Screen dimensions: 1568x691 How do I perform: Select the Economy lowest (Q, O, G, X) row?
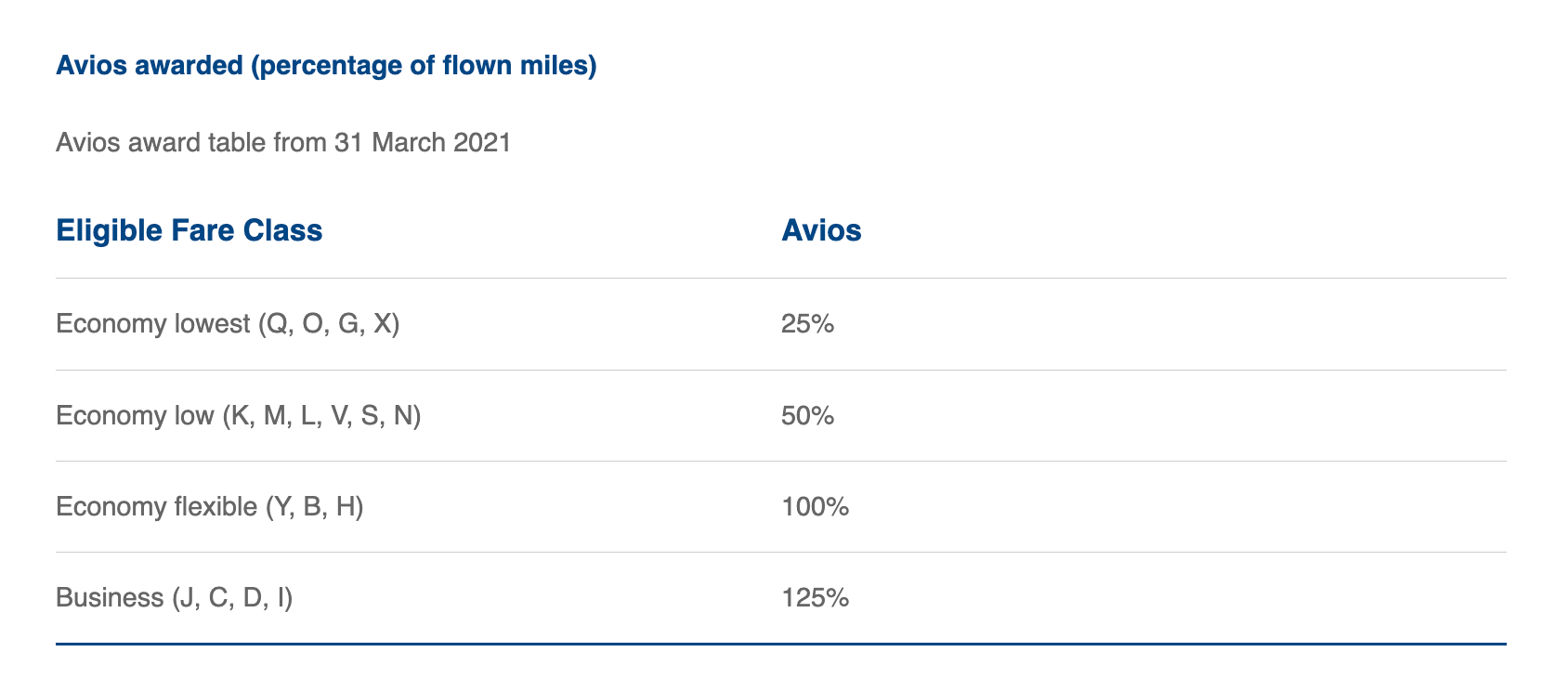(781, 324)
